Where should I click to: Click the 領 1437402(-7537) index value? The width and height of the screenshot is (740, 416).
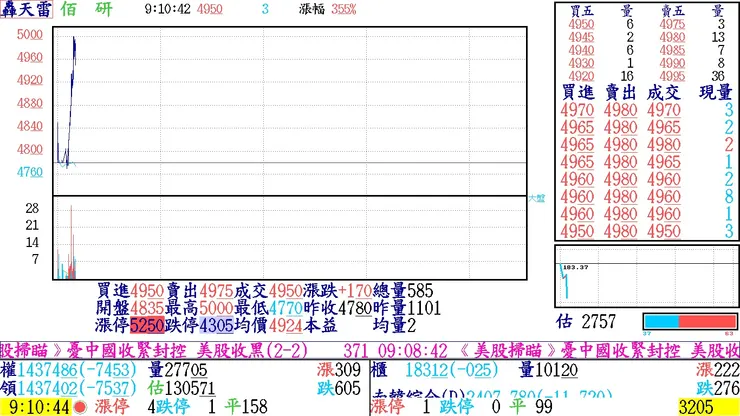click(x=68, y=389)
